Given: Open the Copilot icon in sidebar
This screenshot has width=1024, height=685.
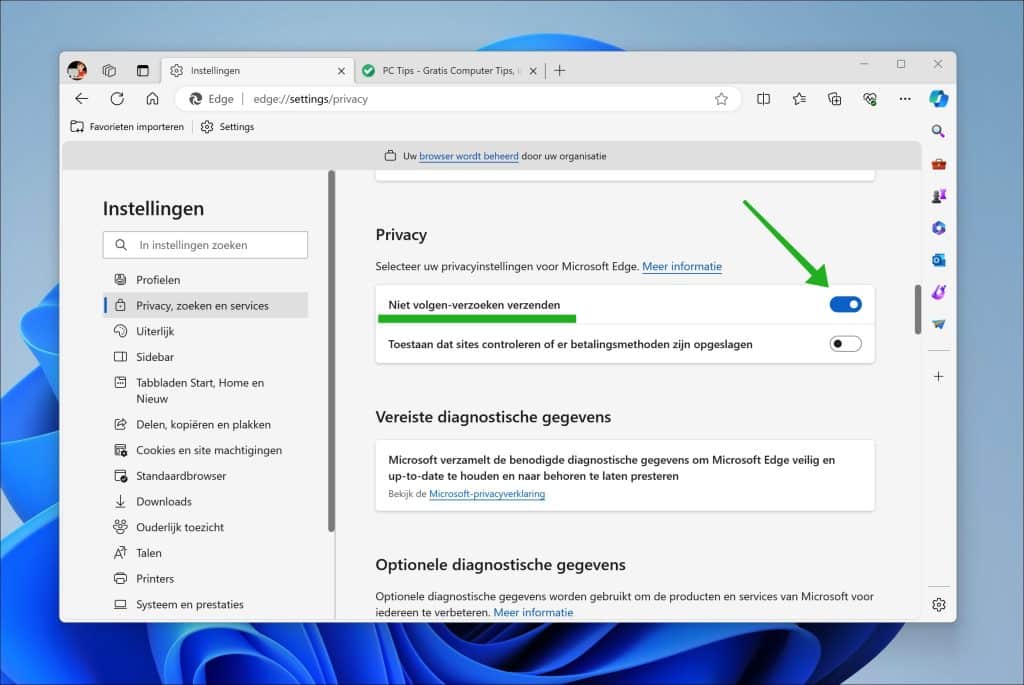Looking at the screenshot, I should tap(938, 99).
